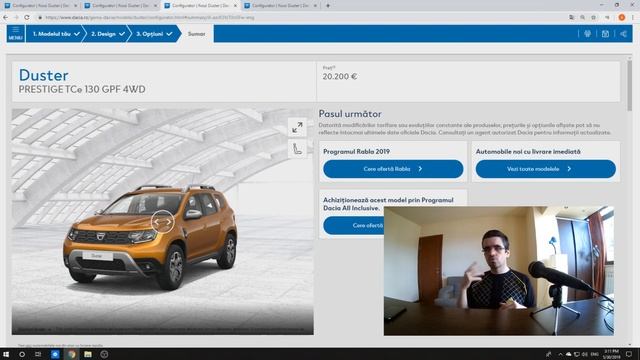Click the 360 rotate handle on car

tap(162, 222)
